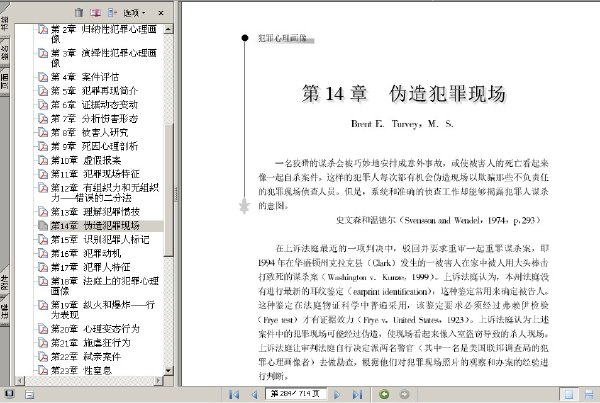
Task: Click PDF icon beside 第10章 虚假报案
Action: (x=43, y=160)
